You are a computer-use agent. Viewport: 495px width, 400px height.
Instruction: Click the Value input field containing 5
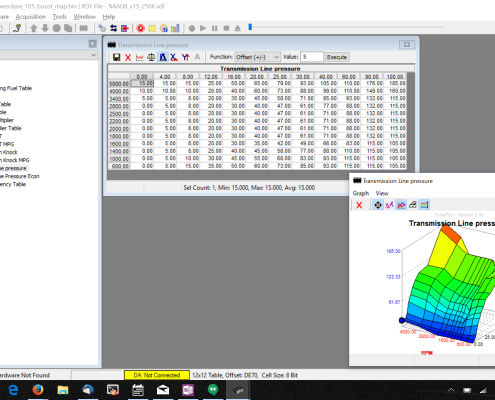[312, 57]
